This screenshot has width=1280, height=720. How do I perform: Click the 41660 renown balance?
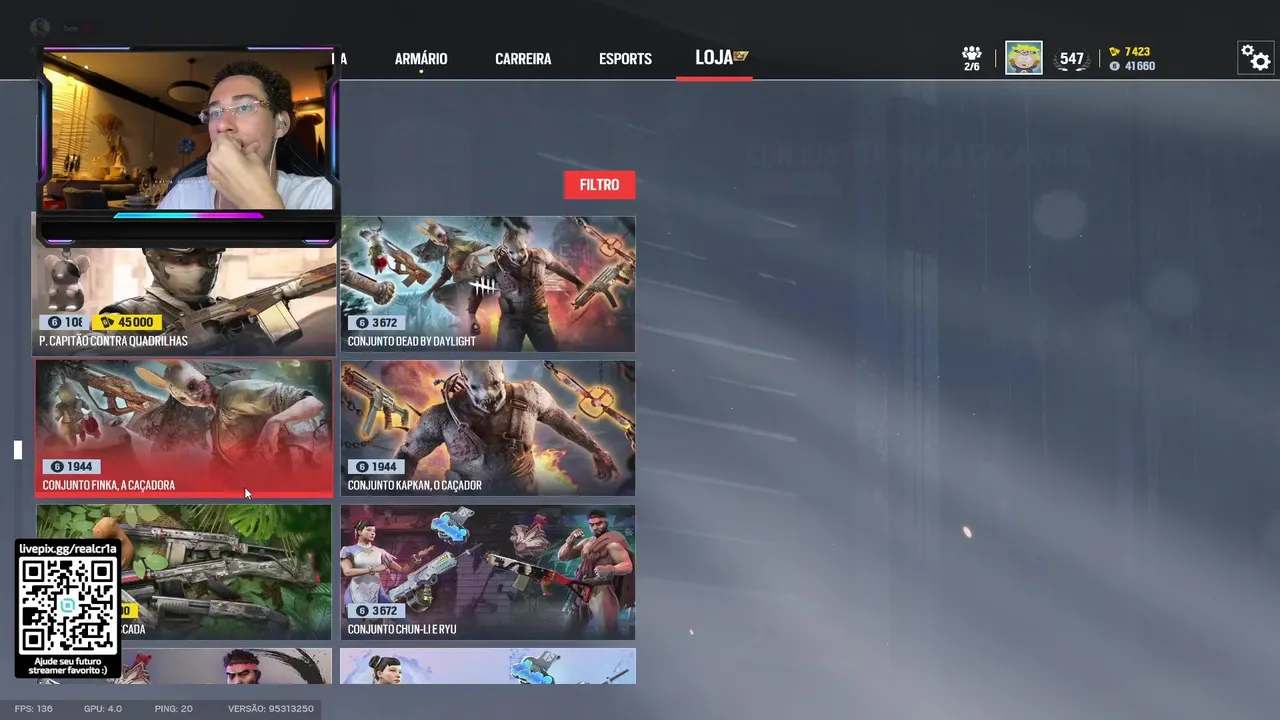click(1140, 66)
